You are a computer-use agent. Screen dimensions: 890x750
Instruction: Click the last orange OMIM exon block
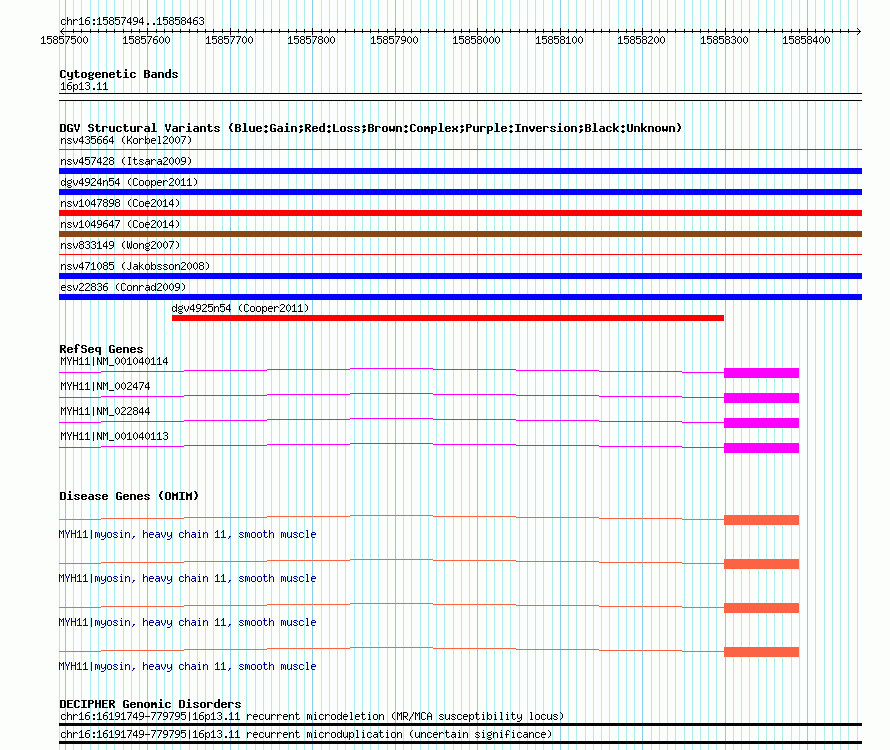(761, 652)
